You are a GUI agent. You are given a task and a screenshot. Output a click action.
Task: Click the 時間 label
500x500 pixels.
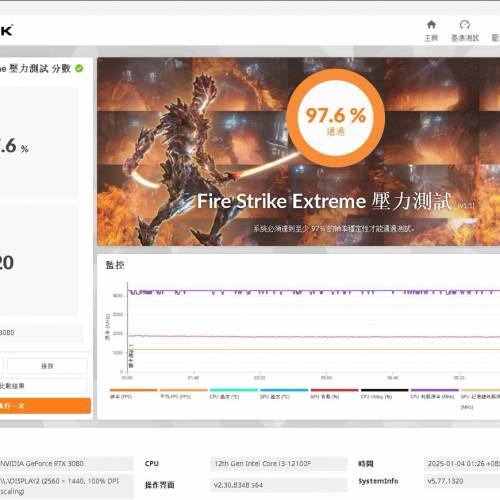[x=366, y=463]
